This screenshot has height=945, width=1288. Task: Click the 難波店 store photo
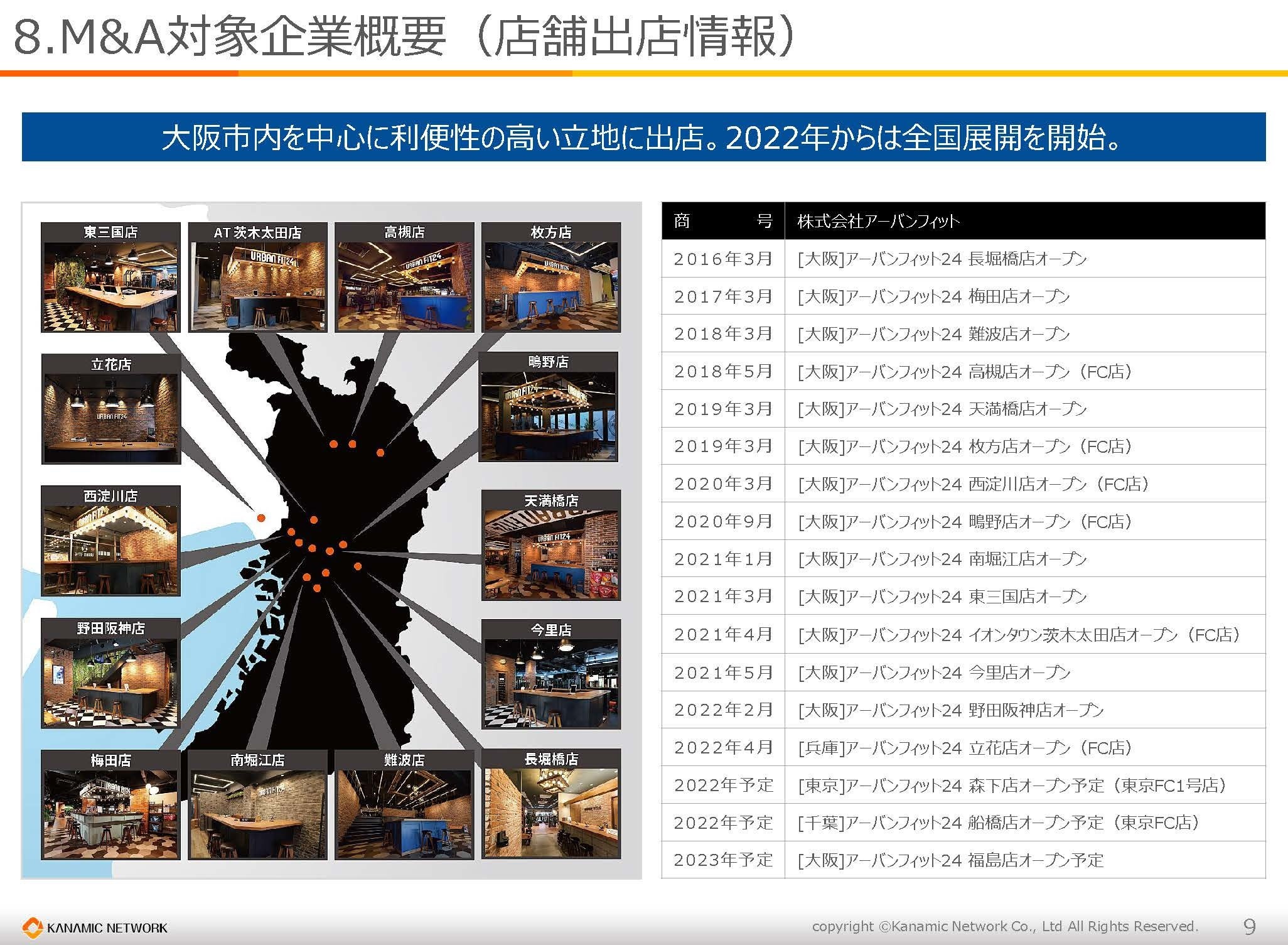pyautogui.click(x=404, y=814)
